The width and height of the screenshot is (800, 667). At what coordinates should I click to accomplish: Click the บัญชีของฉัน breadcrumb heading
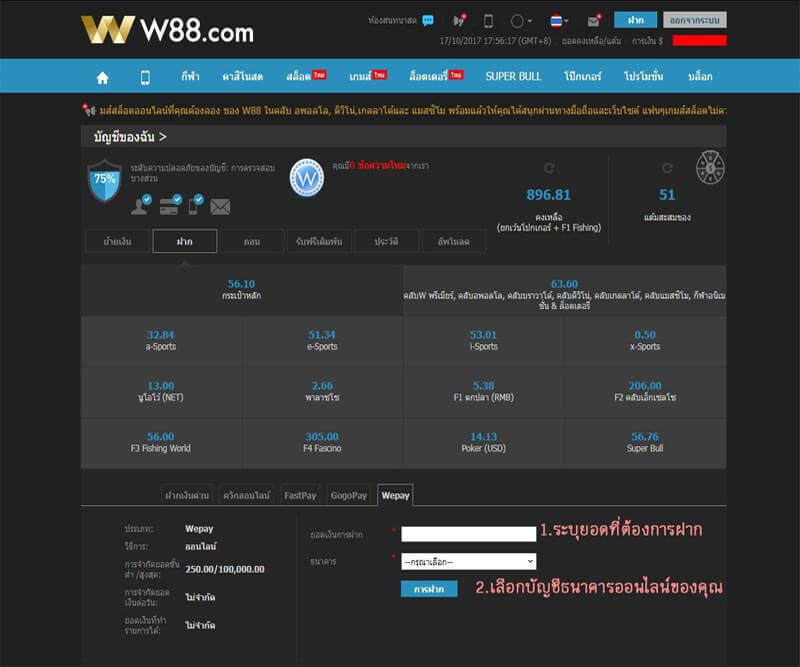pyautogui.click(x=130, y=137)
